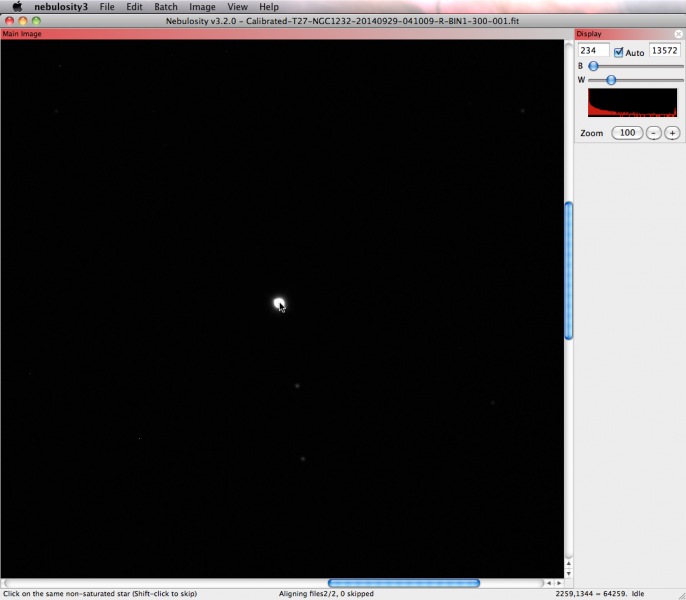
Task: Click the W white-point slider handle
Action: pyautogui.click(x=611, y=80)
